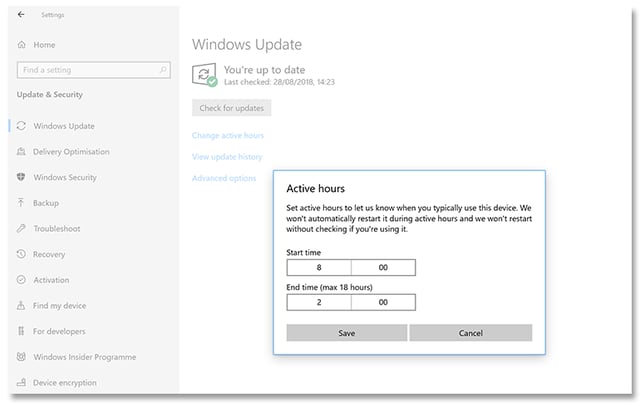
Task: Click the For developers tools icon
Action: 21,331
